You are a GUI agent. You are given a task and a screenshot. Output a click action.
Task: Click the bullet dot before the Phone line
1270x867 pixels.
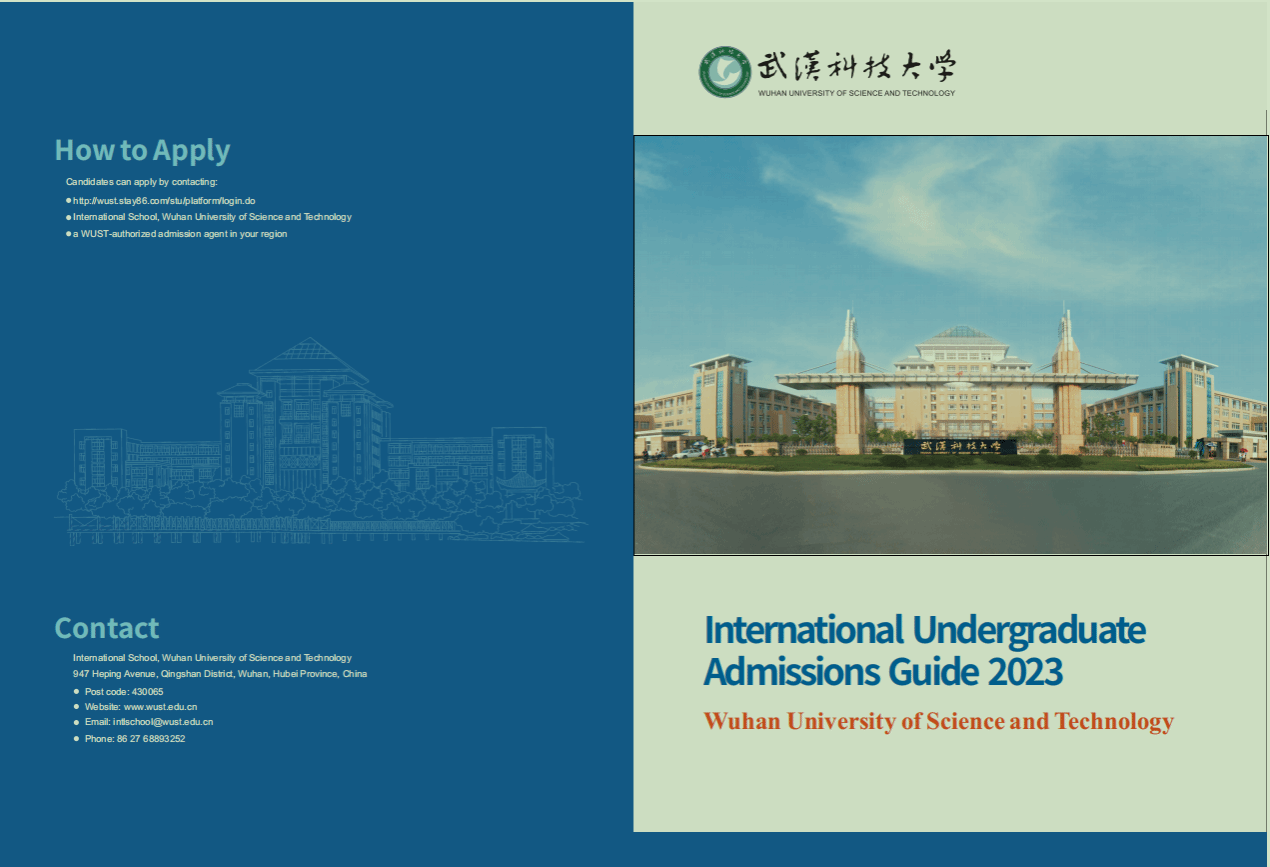(76, 739)
